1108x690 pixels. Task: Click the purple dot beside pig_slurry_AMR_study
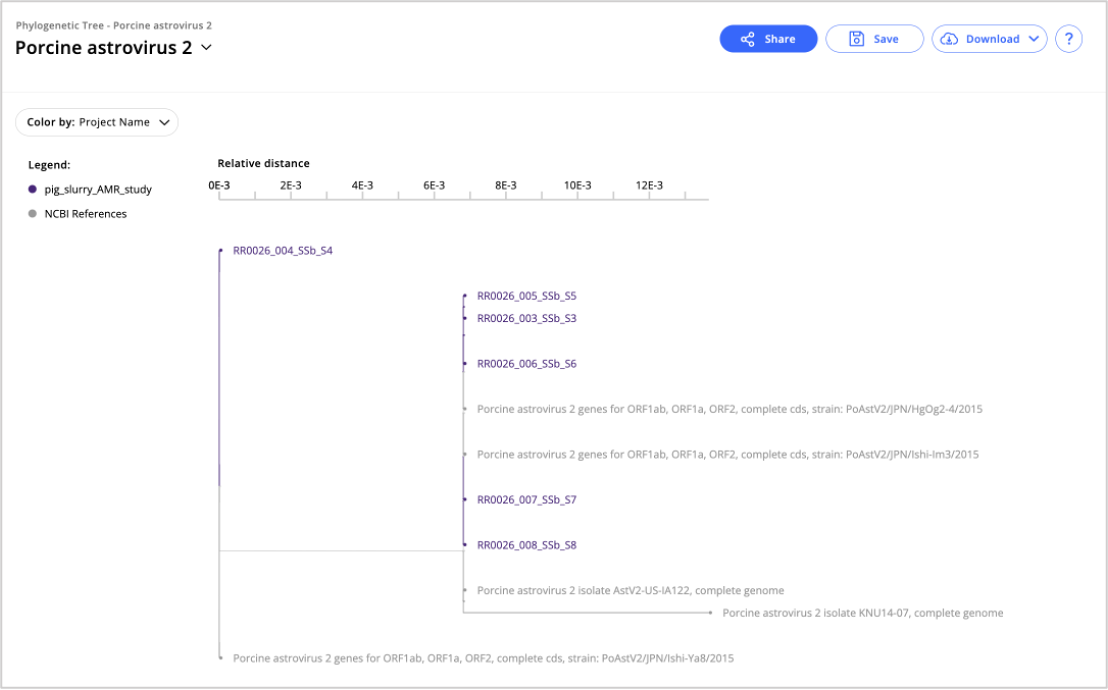[31, 189]
